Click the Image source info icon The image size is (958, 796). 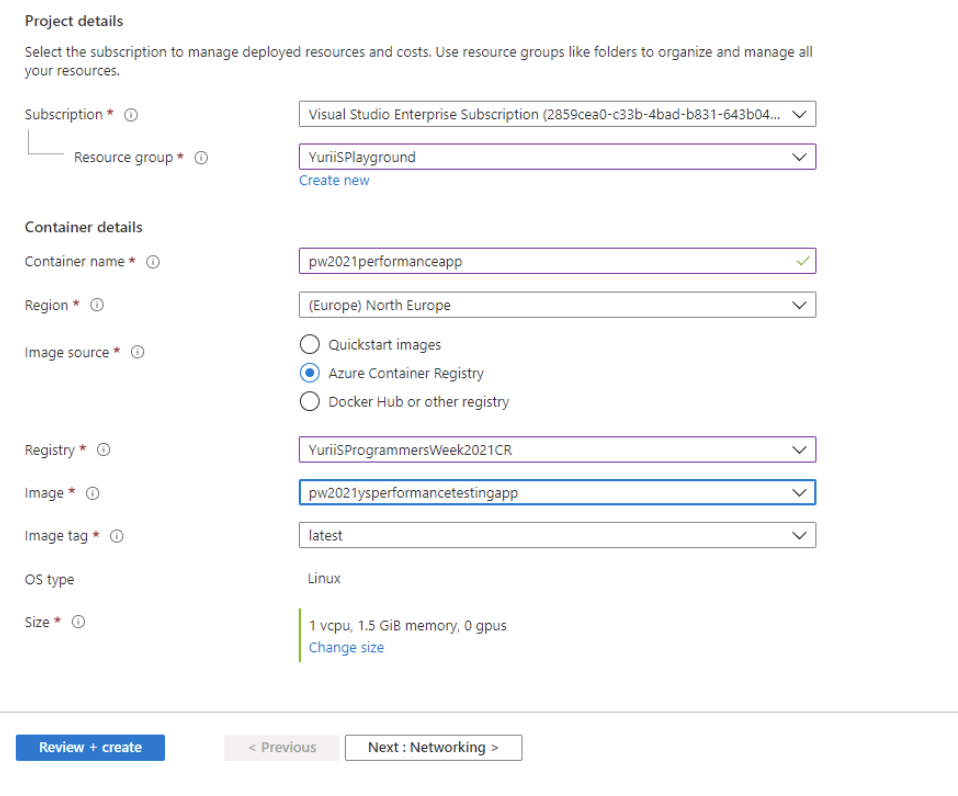tap(137, 352)
